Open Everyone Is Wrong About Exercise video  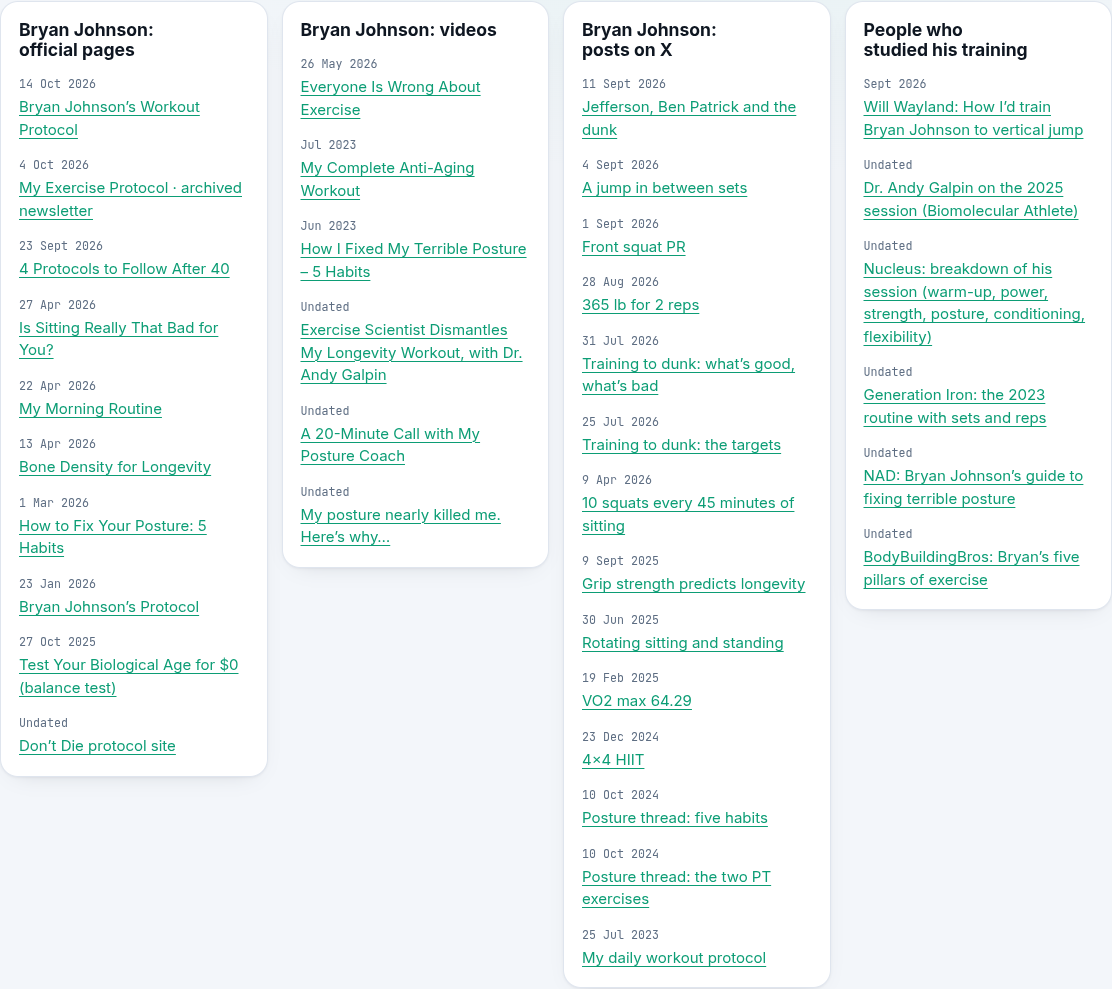point(390,99)
